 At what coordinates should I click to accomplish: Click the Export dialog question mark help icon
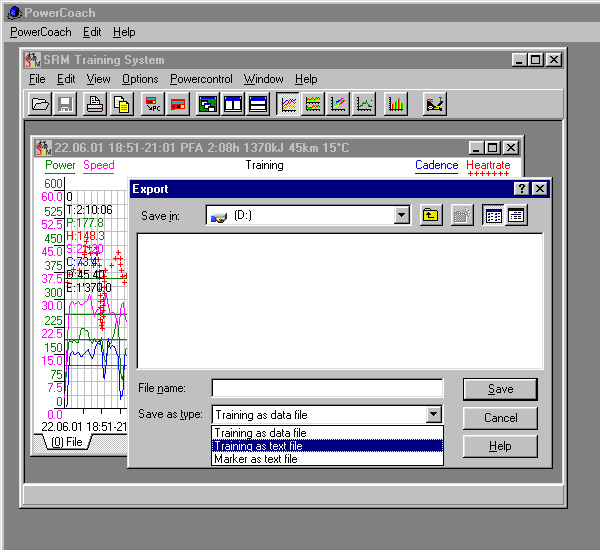pos(522,188)
